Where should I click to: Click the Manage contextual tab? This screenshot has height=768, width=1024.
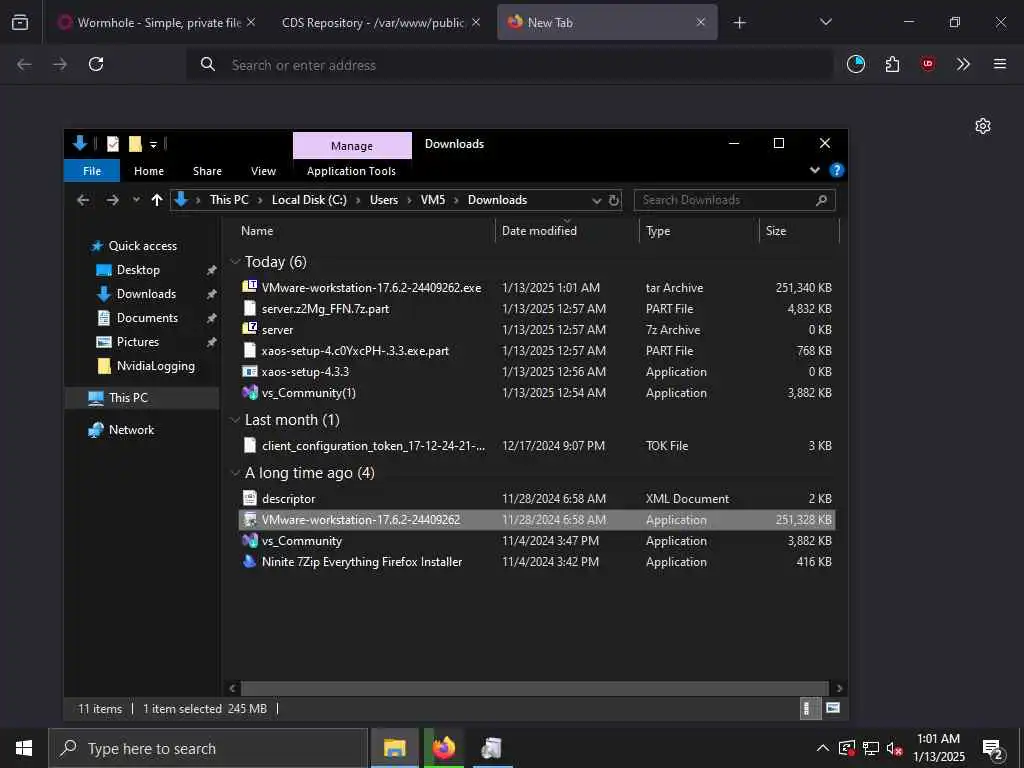click(x=352, y=146)
